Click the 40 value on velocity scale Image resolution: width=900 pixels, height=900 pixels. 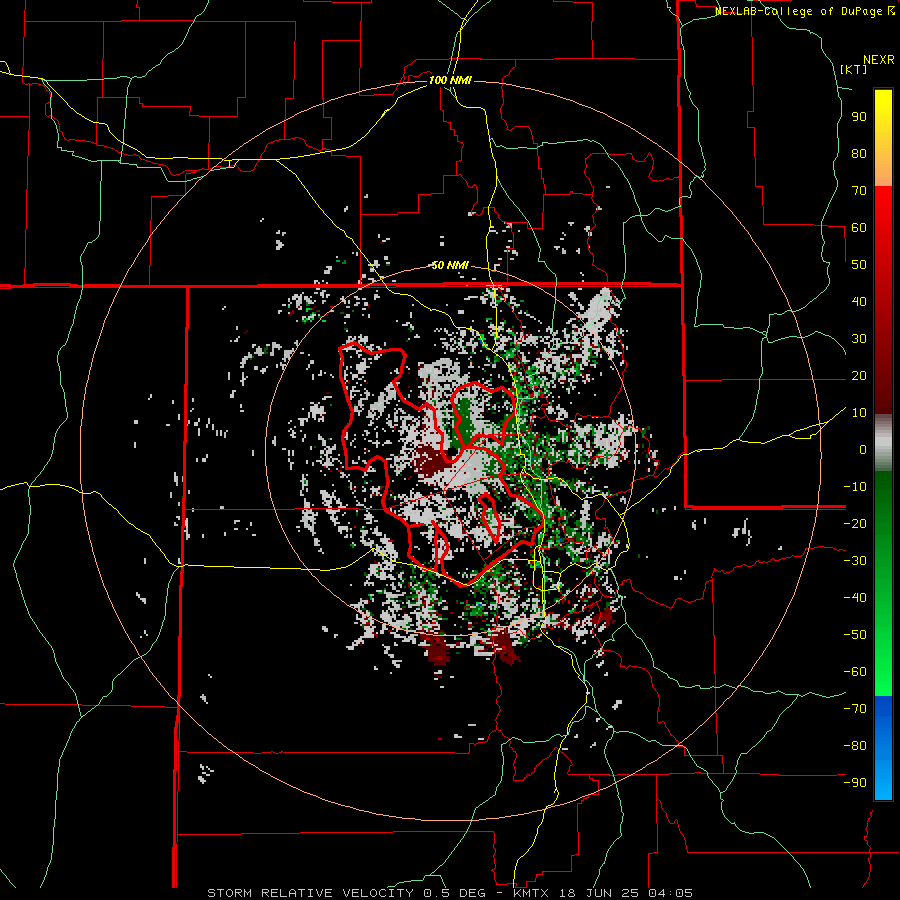pos(859,302)
